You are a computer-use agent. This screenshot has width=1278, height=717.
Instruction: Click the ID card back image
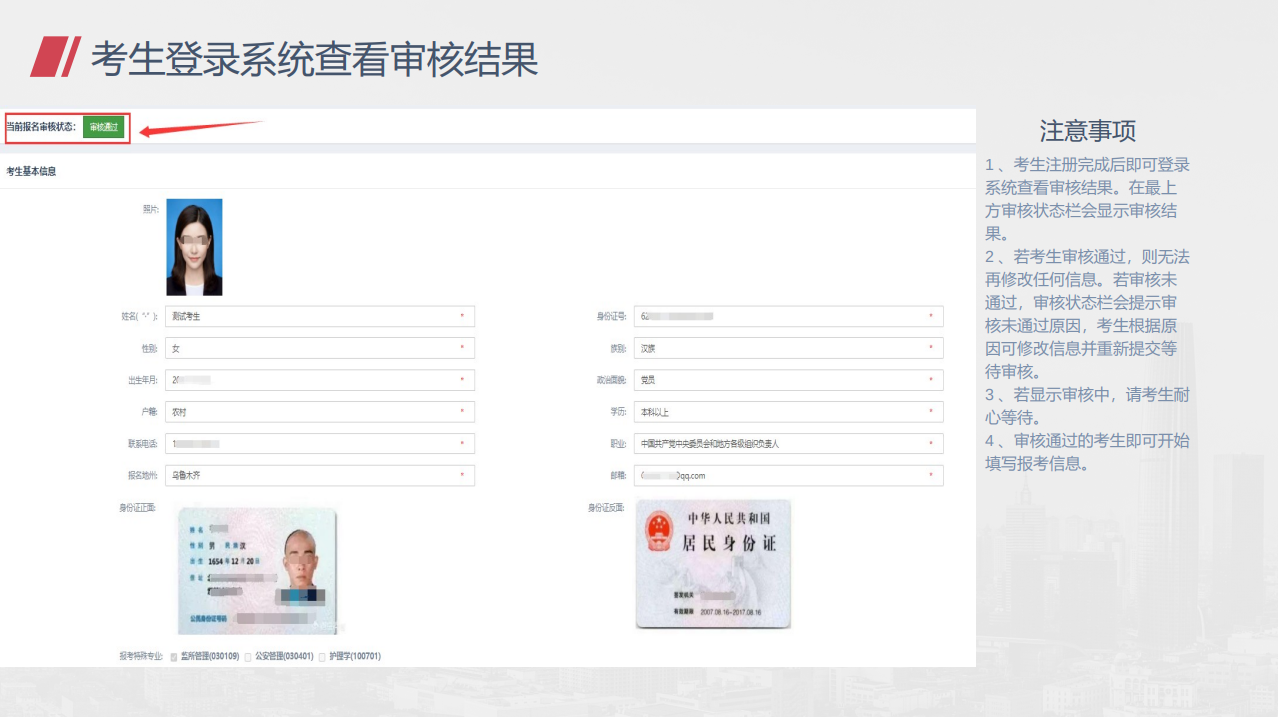point(713,564)
